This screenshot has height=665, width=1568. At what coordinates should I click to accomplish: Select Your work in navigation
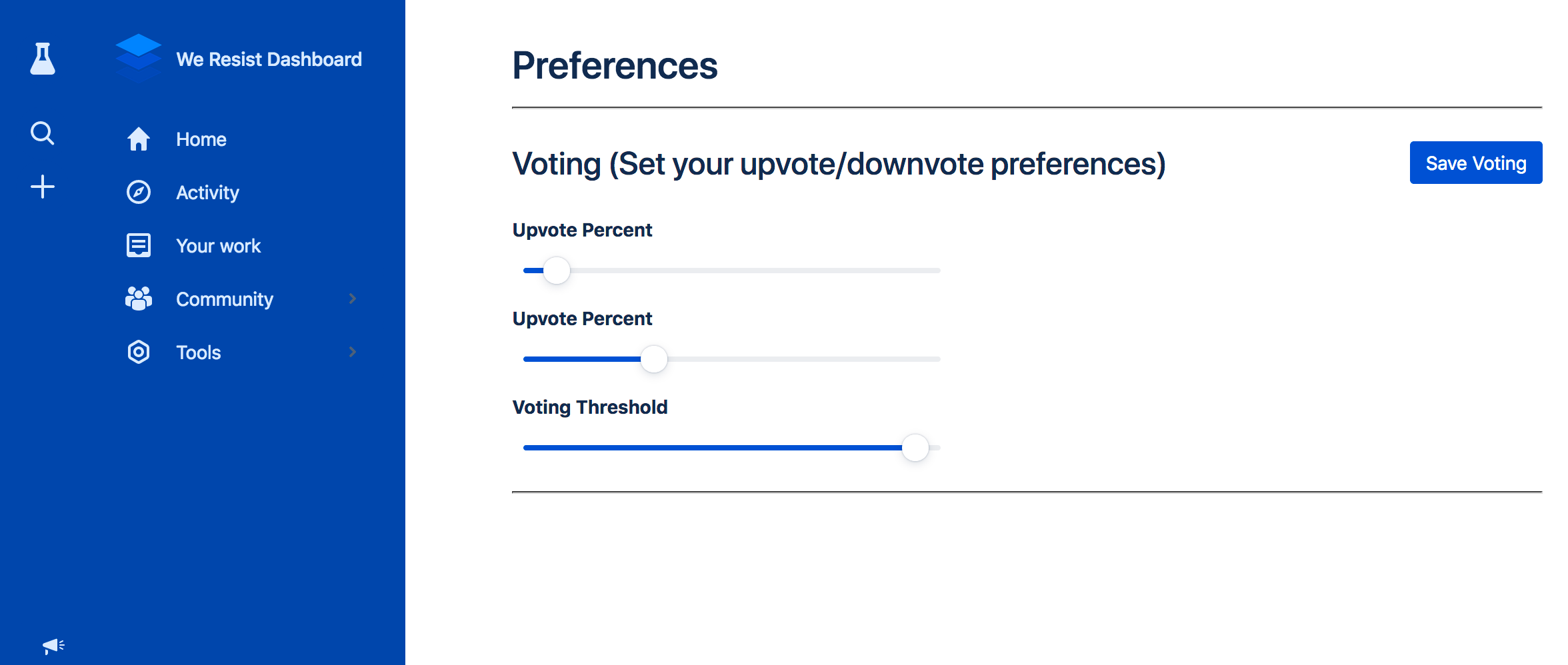(218, 246)
